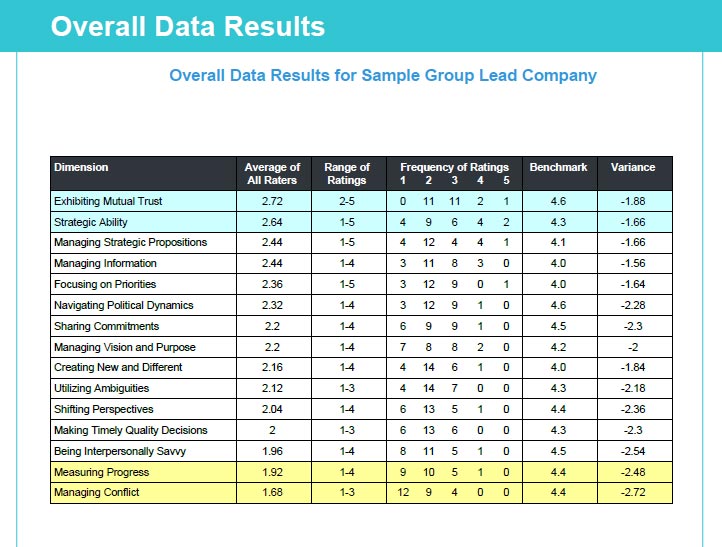The image size is (722, 547).
Task: Click variance -2.48 for Measuring Progress
Action: (x=633, y=472)
